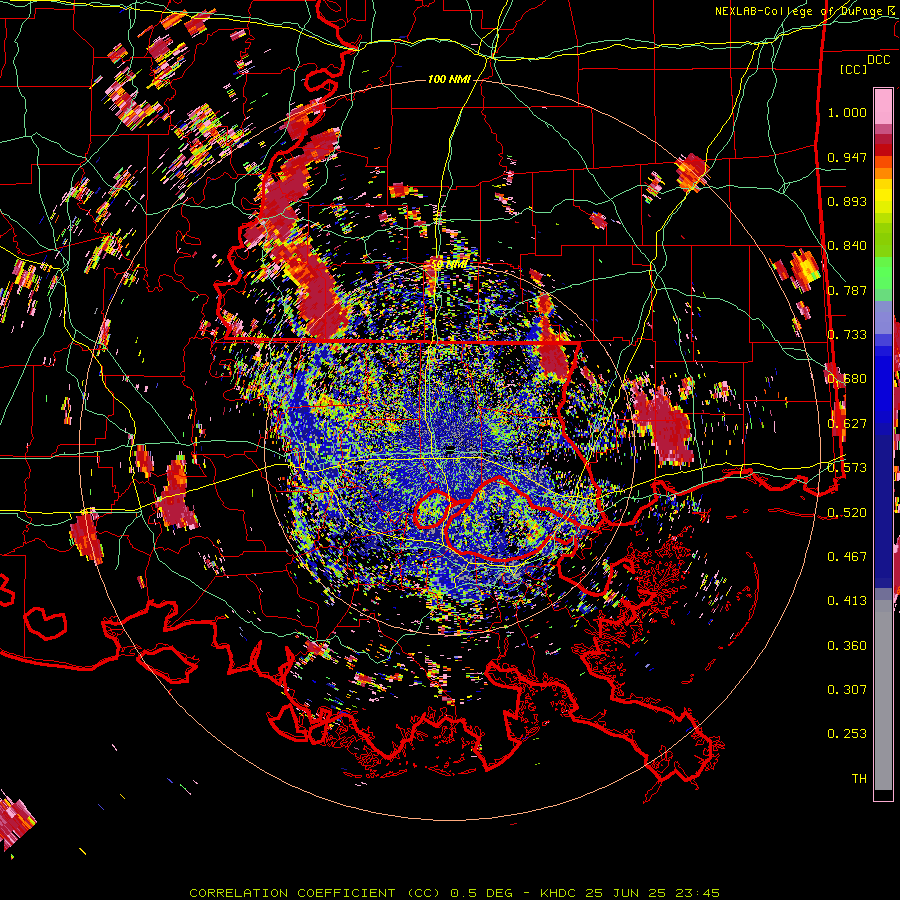Image resolution: width=900 pixels, height=900 pixels.
Task: Select the 0.733 legend value
Action: [847, 335]
